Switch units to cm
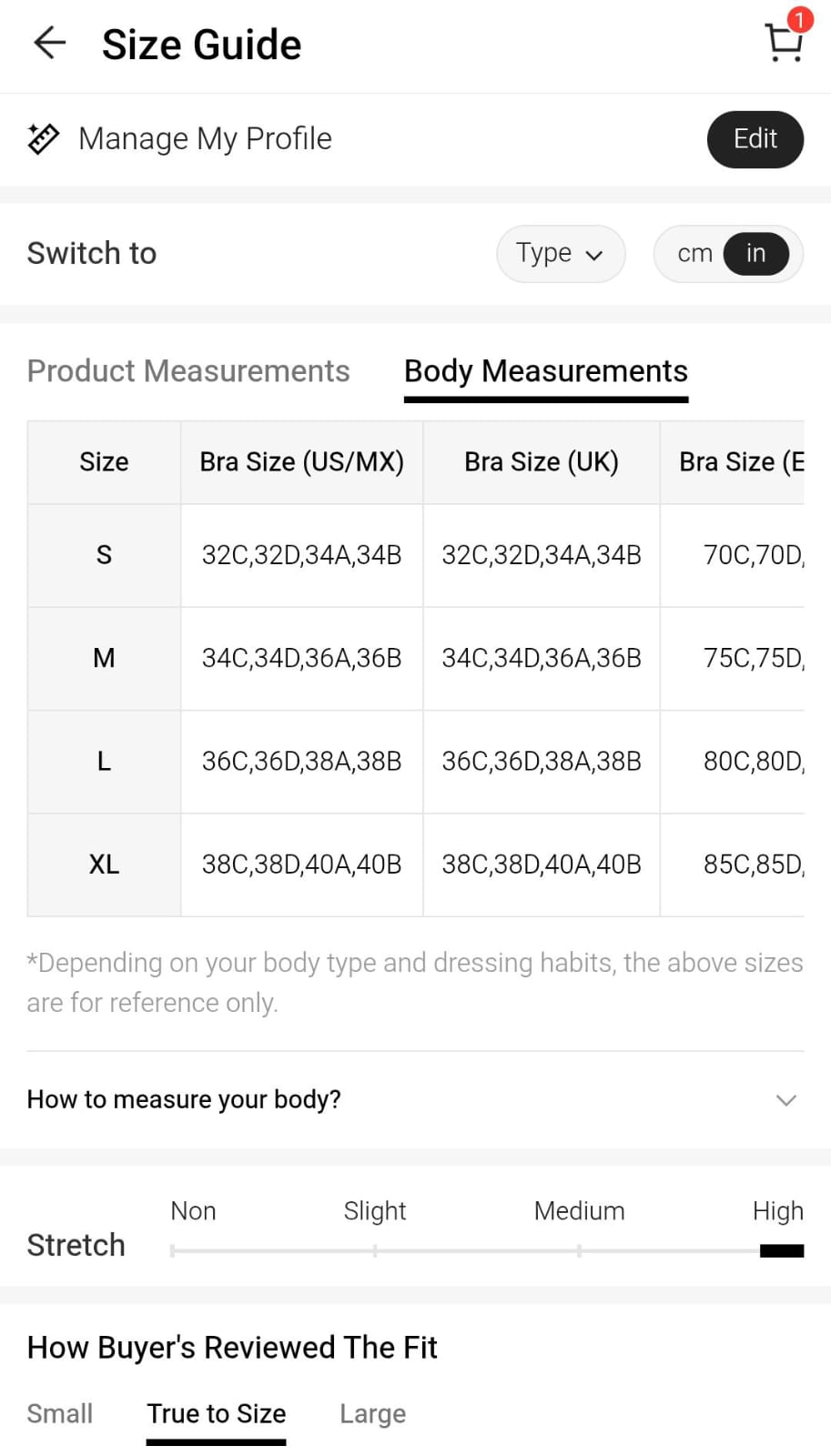This screenshot has width=831, height=1456. click(694, 254)
